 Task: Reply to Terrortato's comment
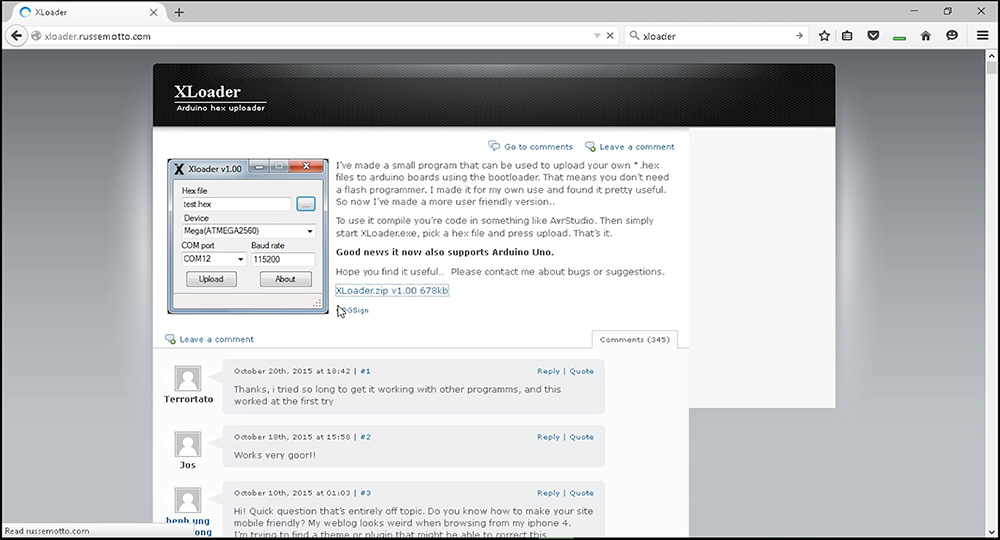548,371
